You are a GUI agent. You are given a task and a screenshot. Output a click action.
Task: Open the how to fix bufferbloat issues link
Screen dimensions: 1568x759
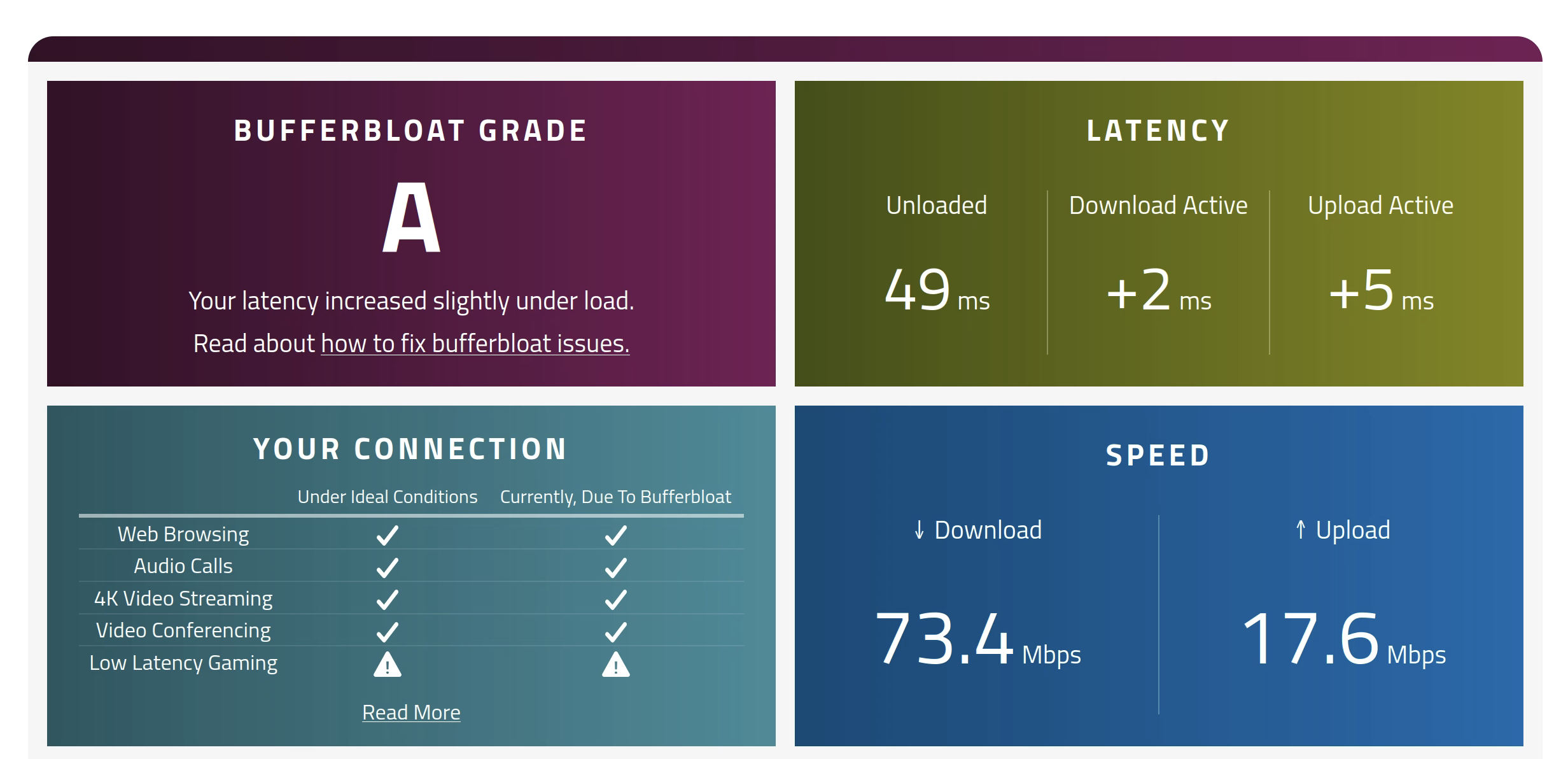[475, 344]
